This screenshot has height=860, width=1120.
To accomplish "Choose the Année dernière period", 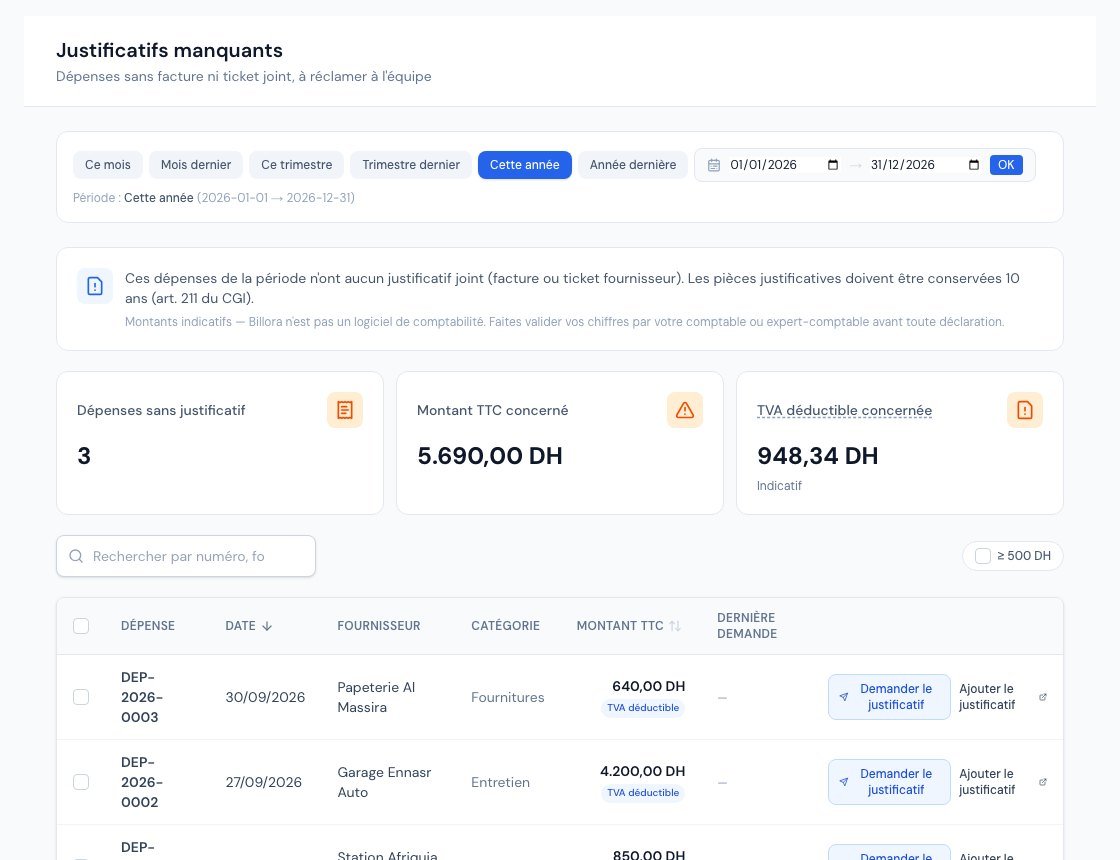I will (633, 165).
